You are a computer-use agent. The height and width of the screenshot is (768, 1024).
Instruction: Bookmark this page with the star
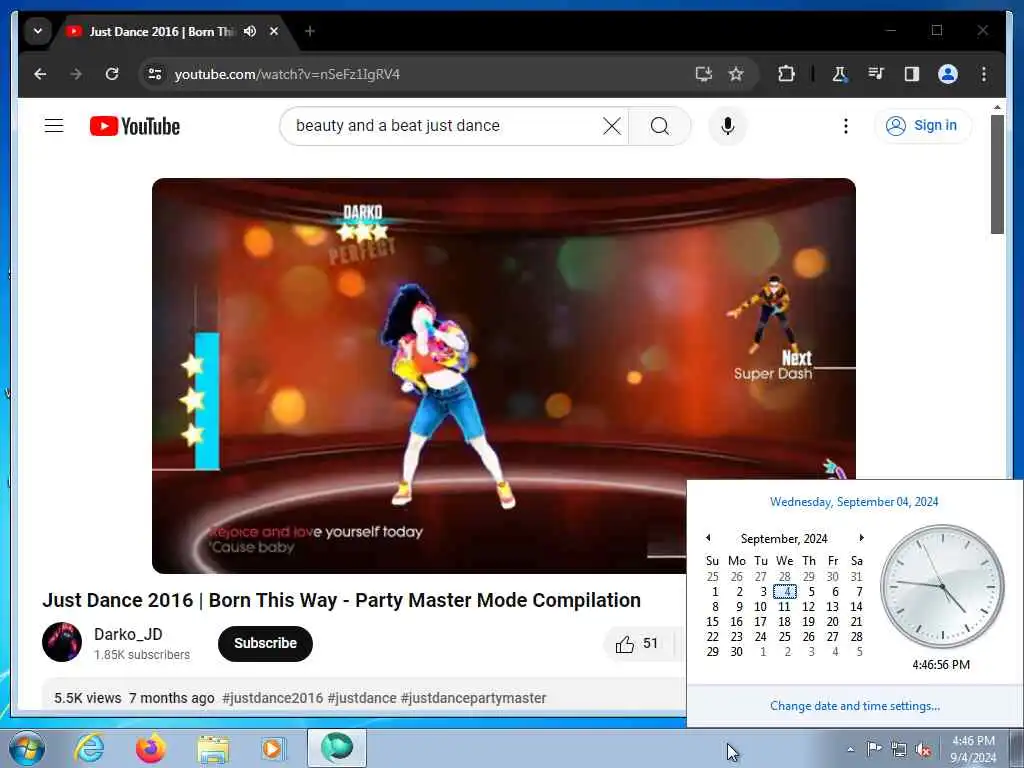(736, 74)
